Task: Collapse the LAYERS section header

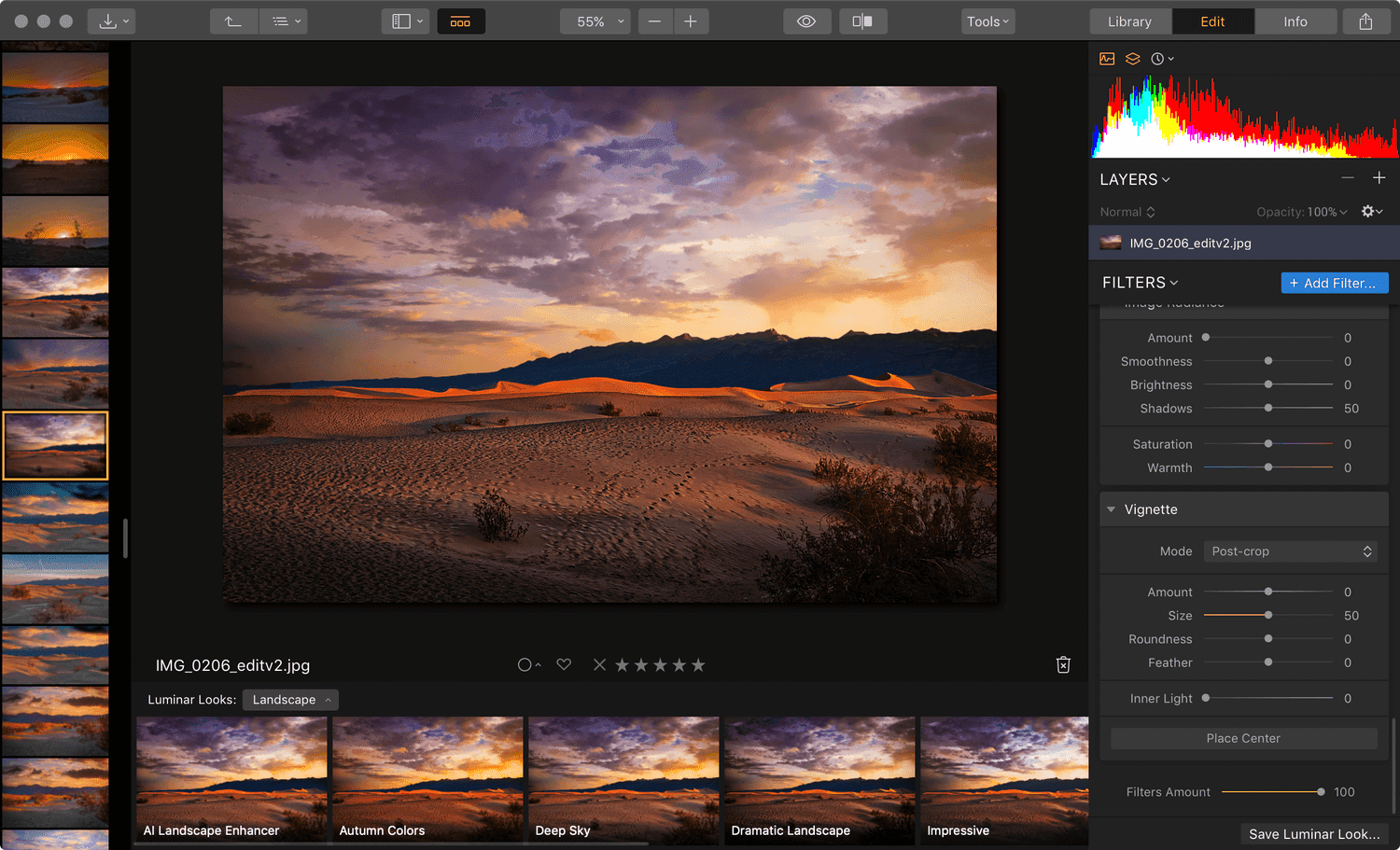Action: pos(1135,179)
